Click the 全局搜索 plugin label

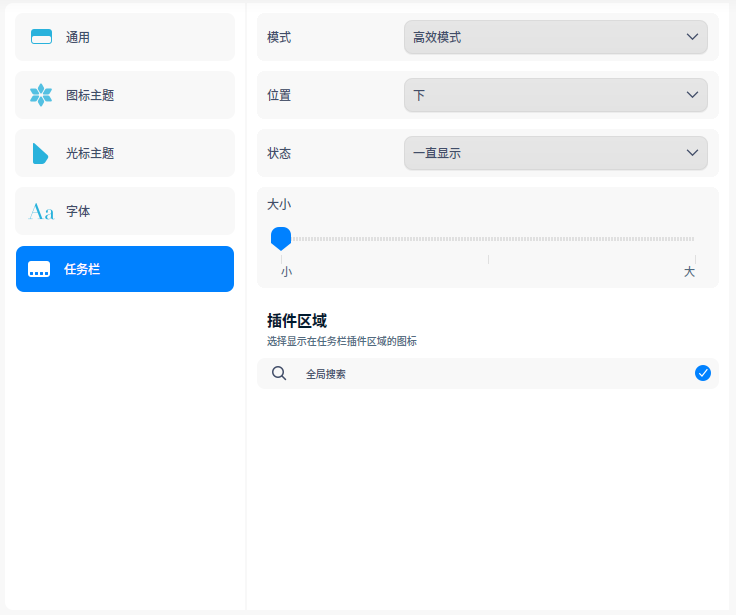[x=326, y=374]
